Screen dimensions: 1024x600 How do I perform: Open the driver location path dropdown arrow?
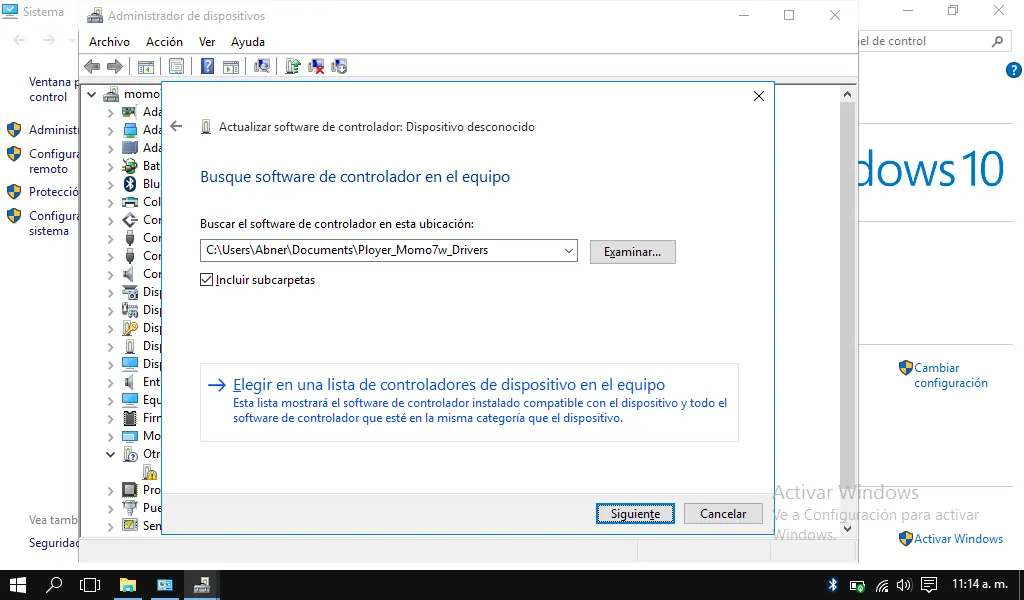[x=569, y=251]
